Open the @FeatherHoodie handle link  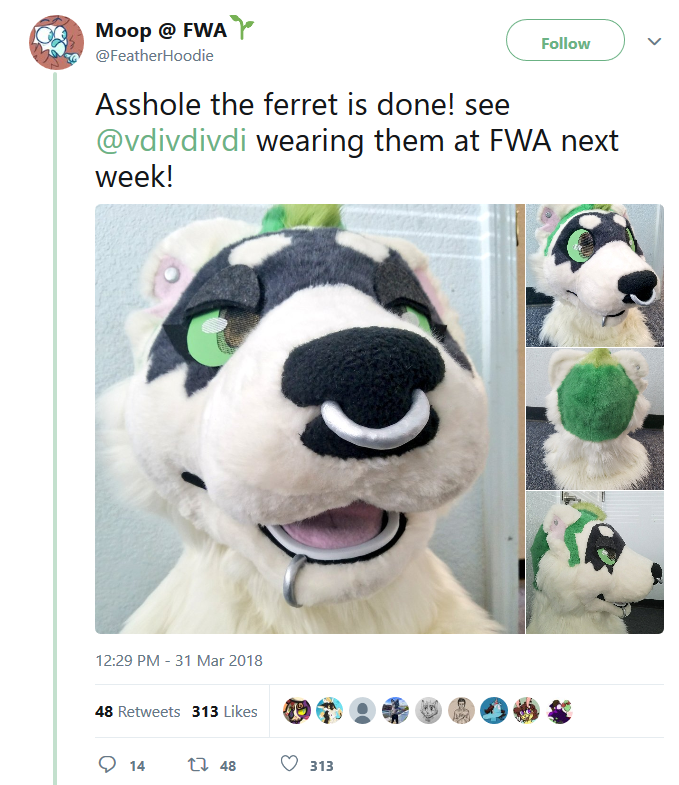point(155,56)
